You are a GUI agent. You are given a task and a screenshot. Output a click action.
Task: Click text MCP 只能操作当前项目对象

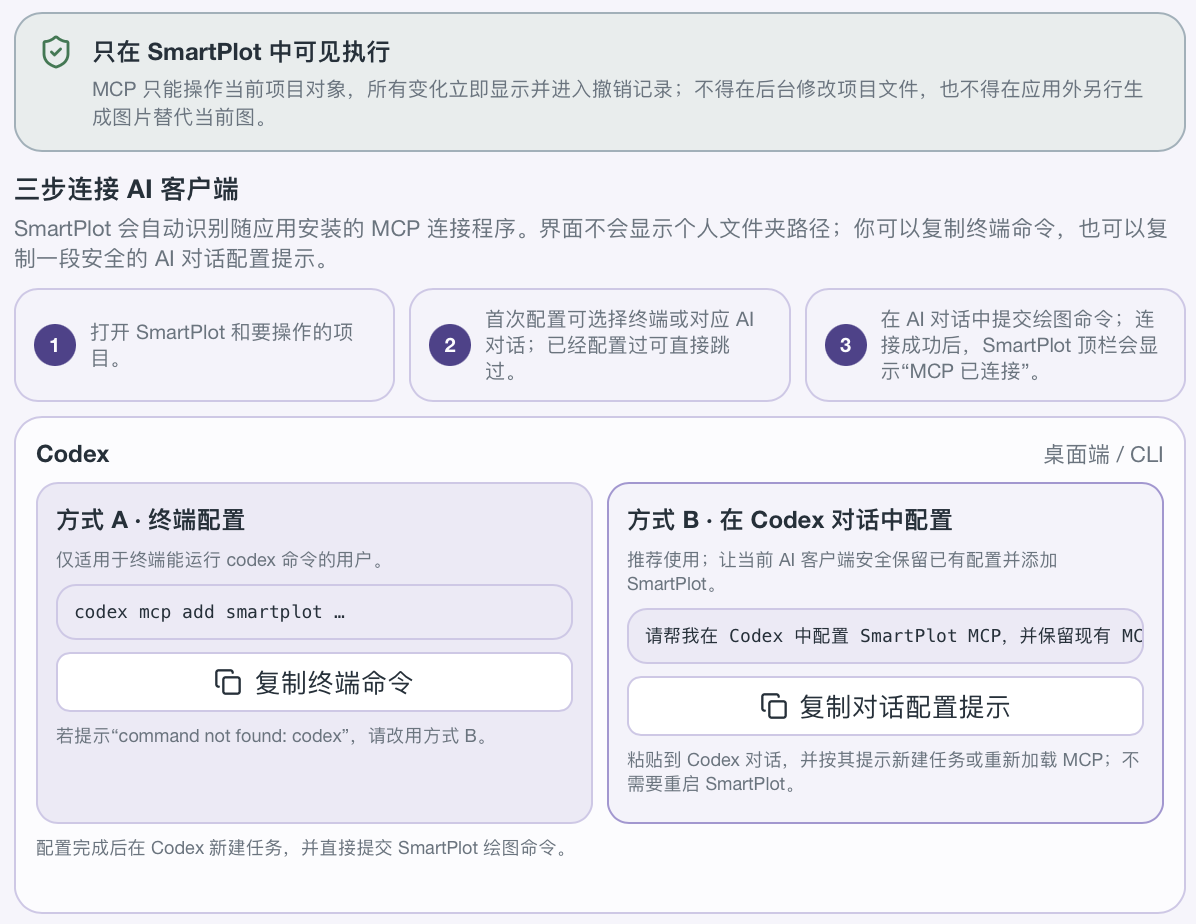pos(617,103)
